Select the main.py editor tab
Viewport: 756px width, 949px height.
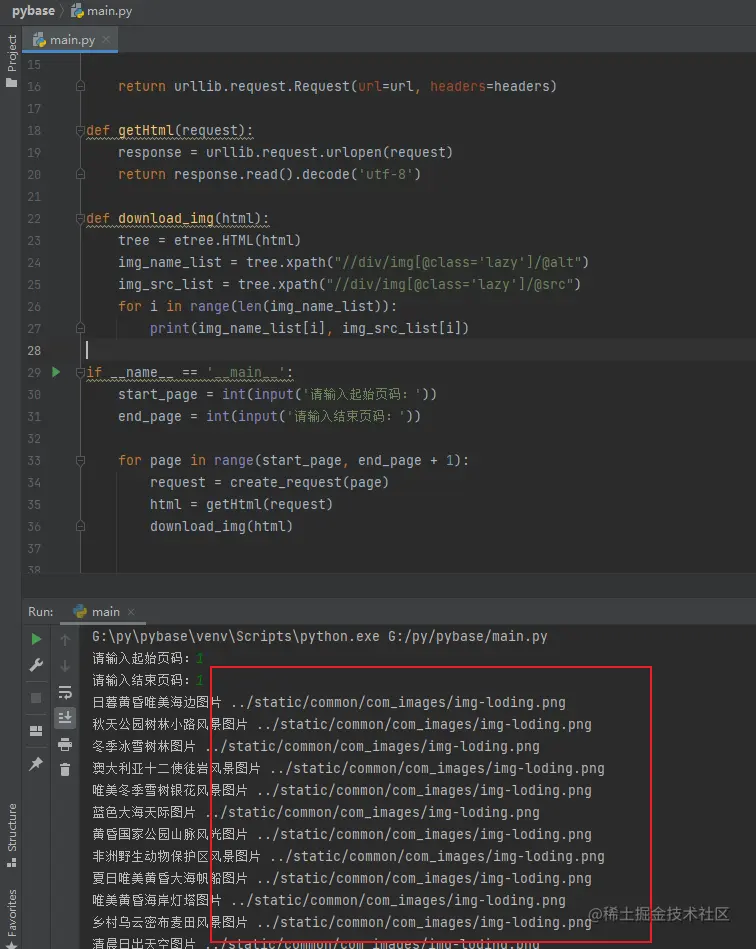click(x=70, y=40)
